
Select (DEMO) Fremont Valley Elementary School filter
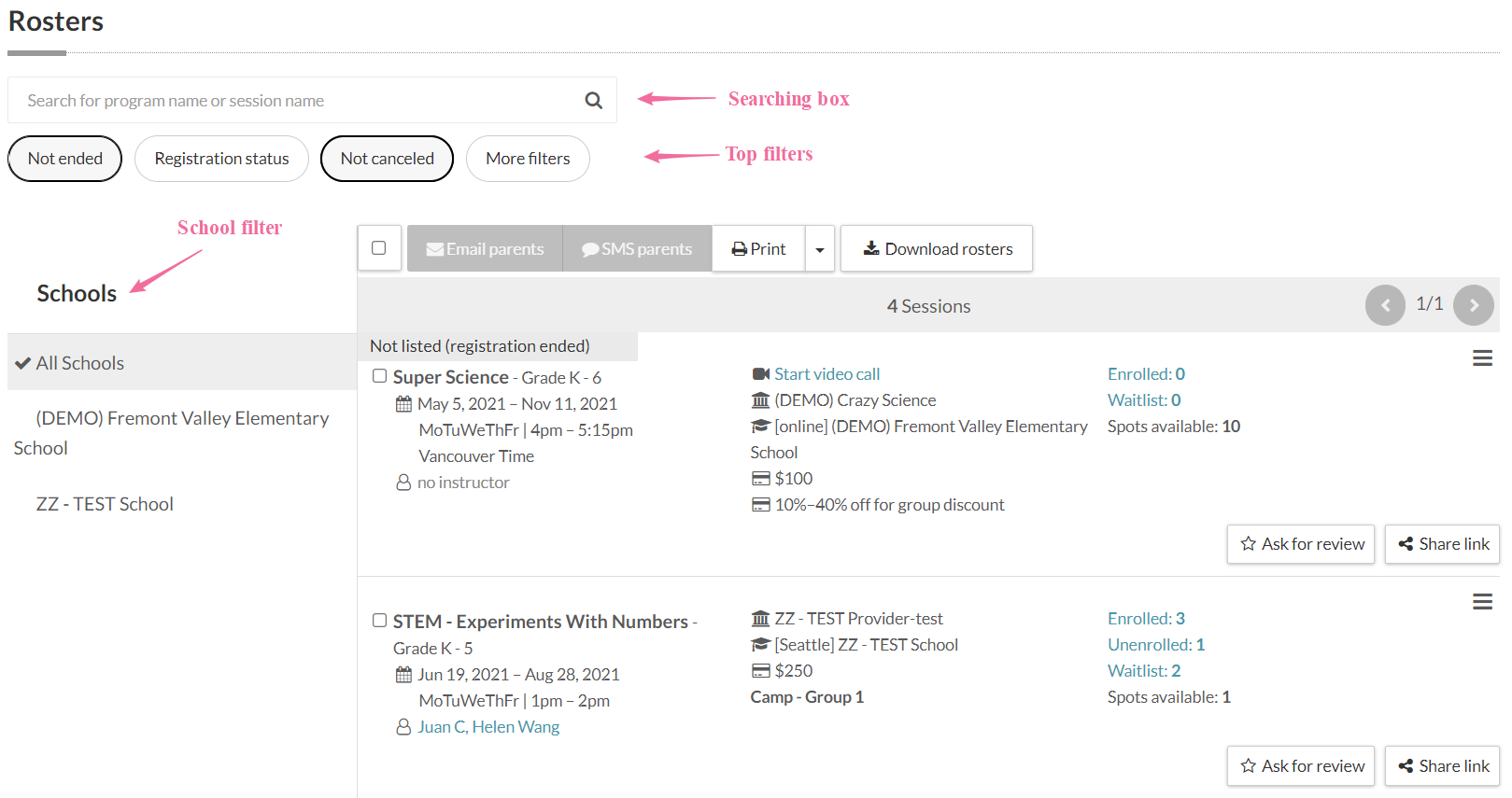click(181, 419)
